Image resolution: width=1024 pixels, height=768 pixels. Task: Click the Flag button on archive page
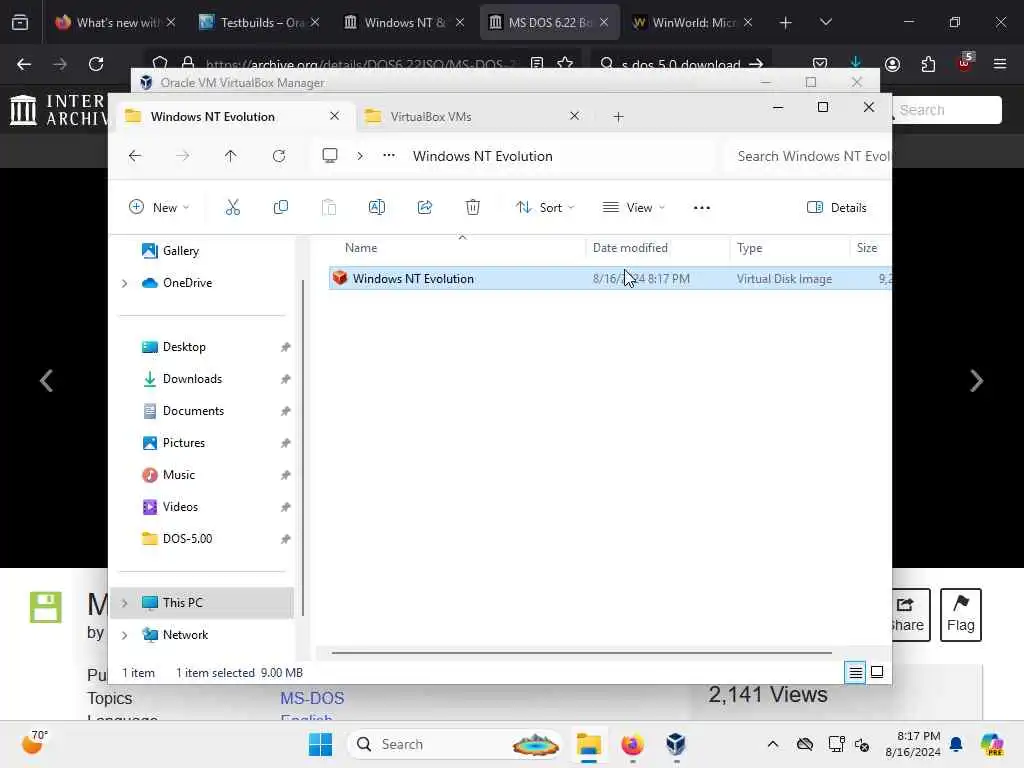961,615
